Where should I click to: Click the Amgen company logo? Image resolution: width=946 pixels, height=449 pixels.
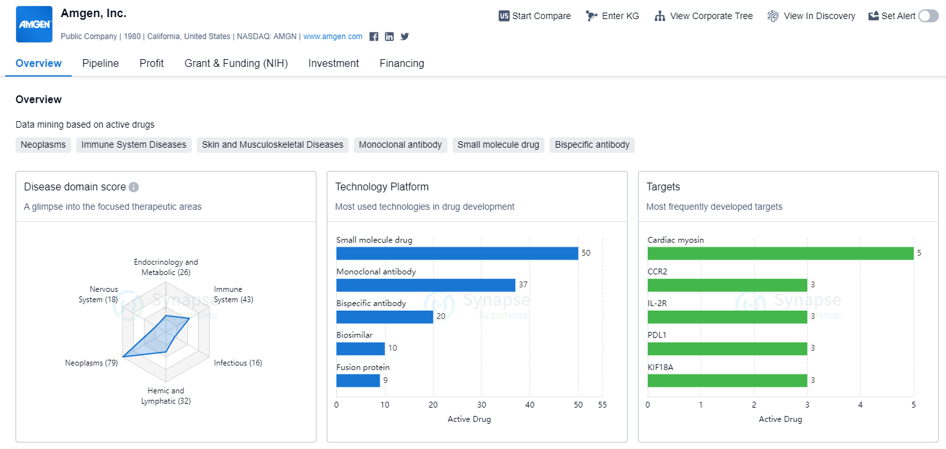[x=34, y=24]
